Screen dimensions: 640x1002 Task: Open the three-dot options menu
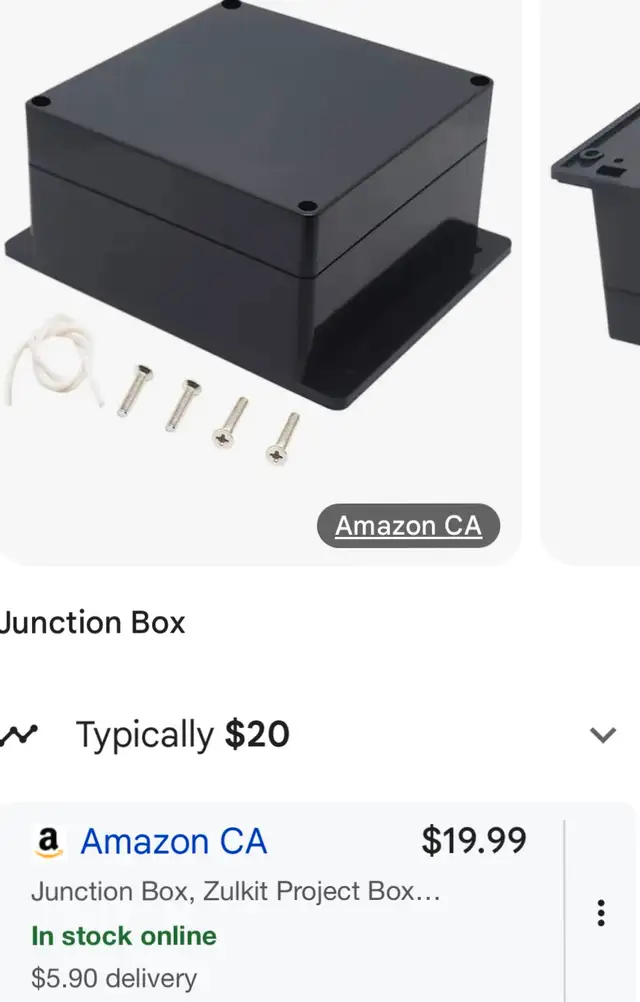[601, 913]
